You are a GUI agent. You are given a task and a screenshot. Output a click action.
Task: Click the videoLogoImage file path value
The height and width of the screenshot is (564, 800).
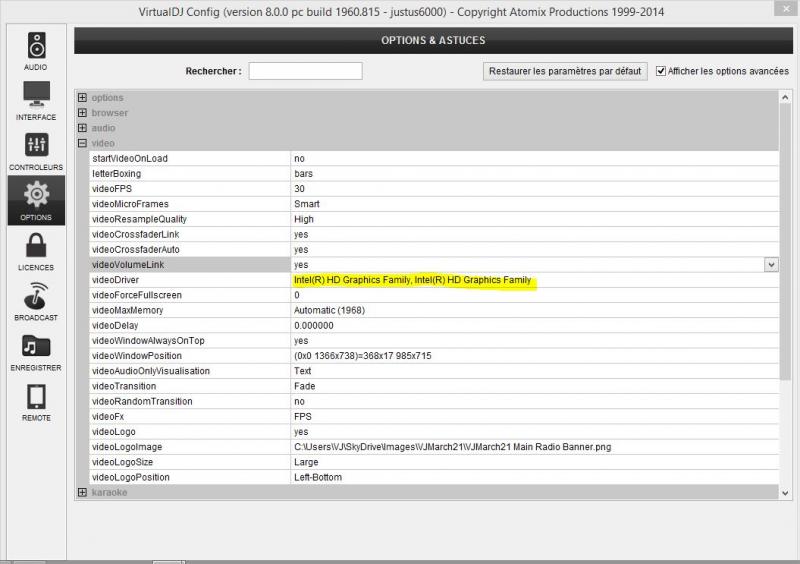point(453,447)
